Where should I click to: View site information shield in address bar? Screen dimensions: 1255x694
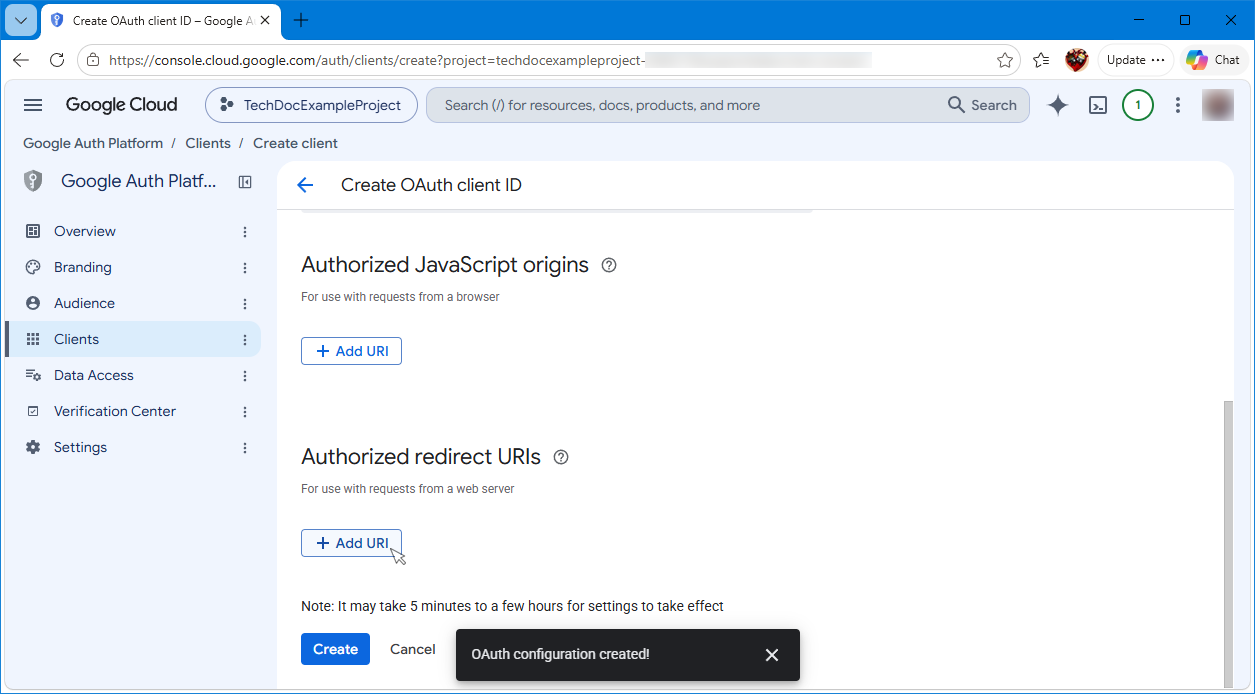[93, 60]
